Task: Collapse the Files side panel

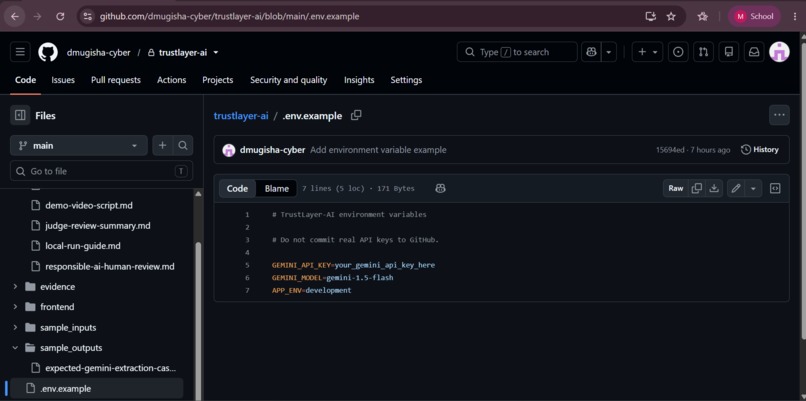Action: point(20,116)
